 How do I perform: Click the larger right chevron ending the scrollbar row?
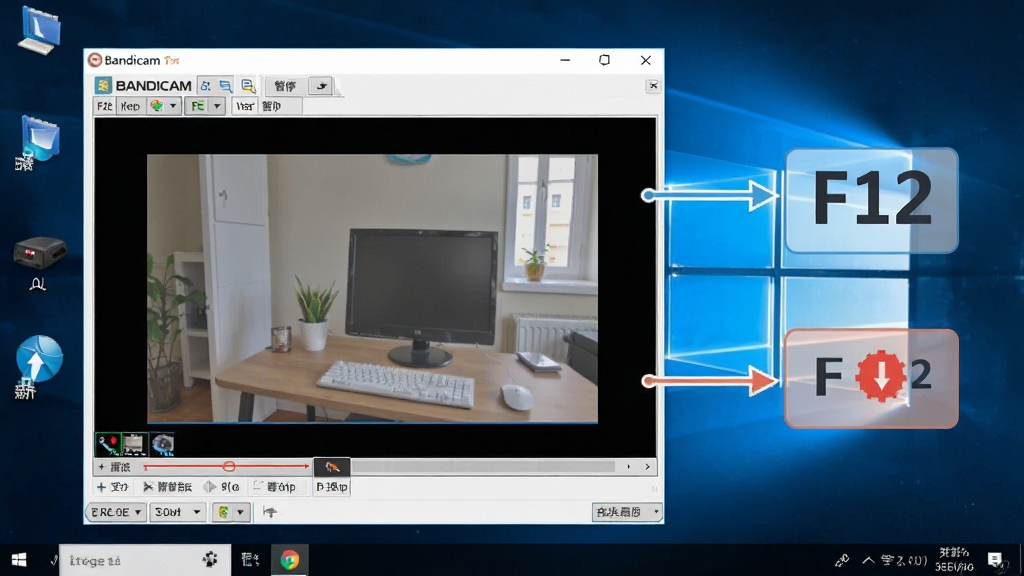[647, 466]
